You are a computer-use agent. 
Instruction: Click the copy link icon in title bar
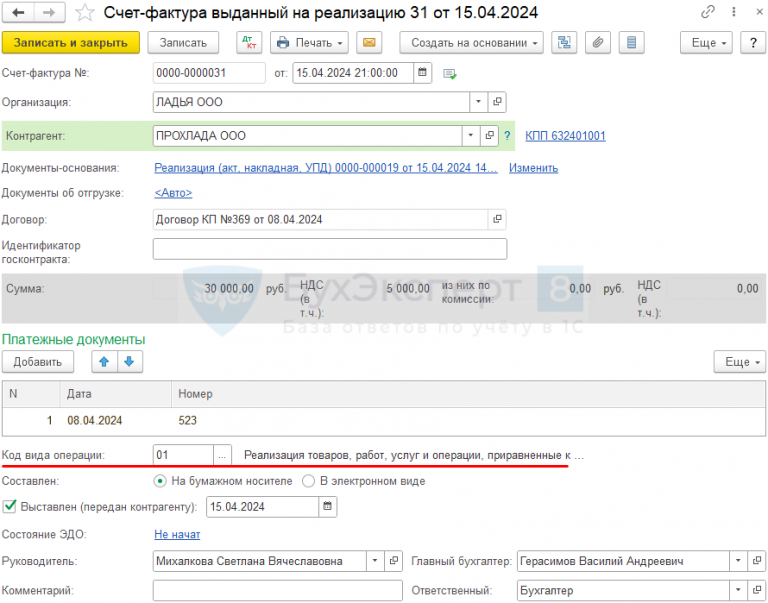tap(709, 13)
